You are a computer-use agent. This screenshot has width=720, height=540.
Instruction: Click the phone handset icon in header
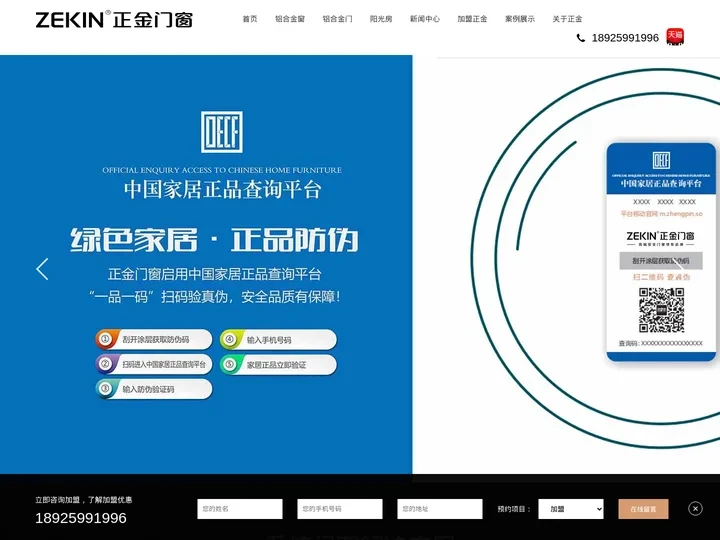click(x=581, y=38)
